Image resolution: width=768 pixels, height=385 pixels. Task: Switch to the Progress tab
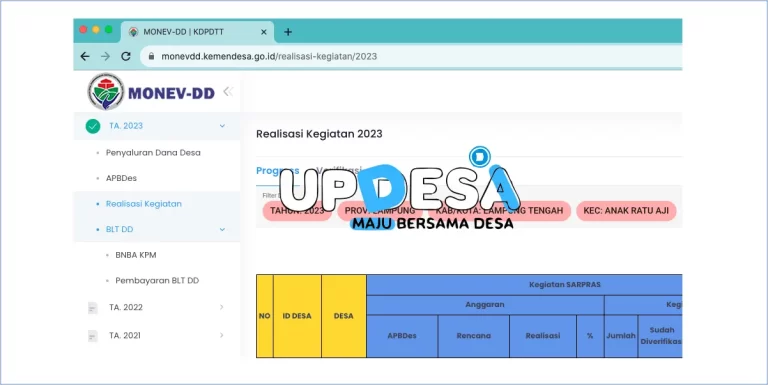277,170
